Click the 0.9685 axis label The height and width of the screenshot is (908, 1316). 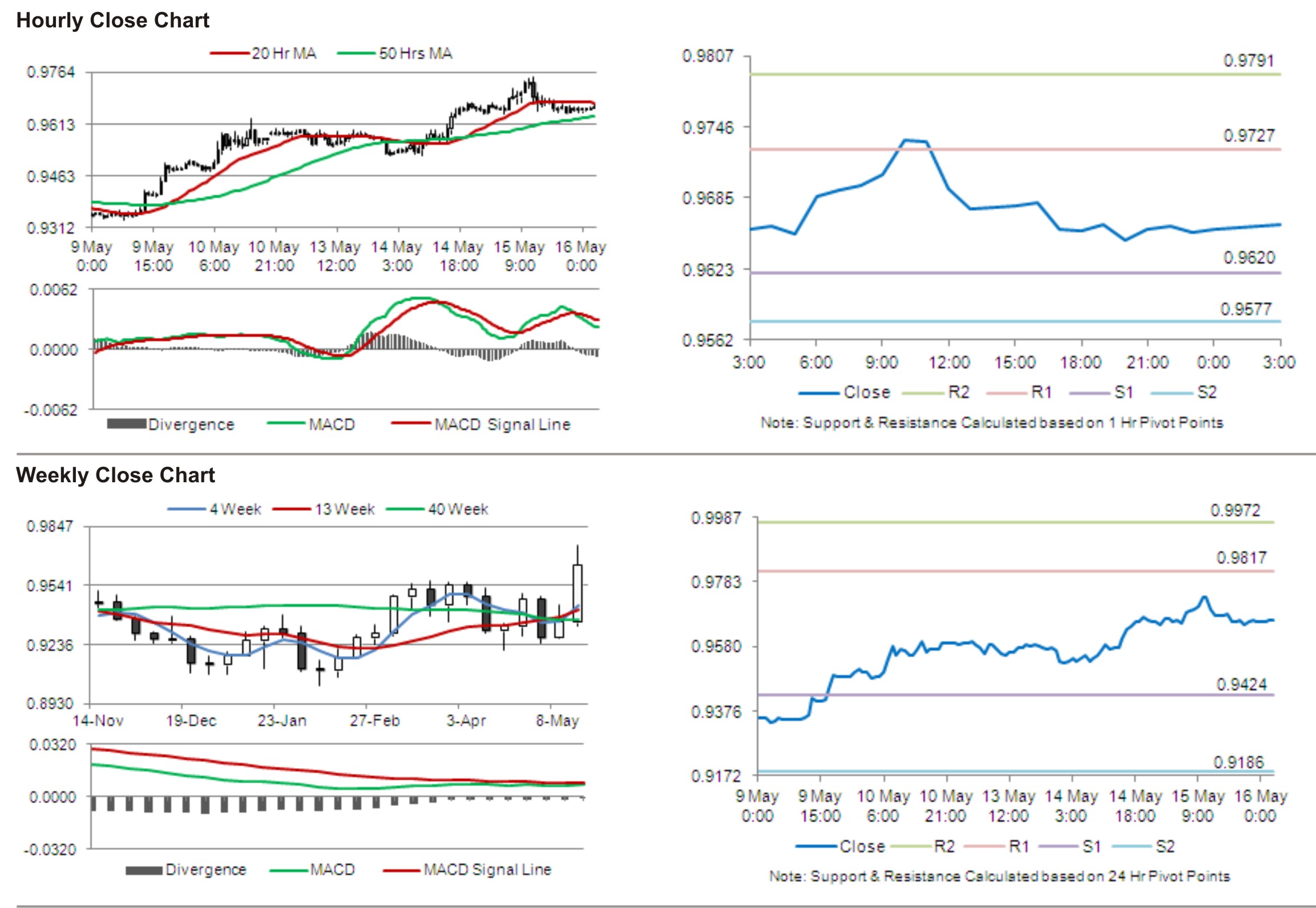[708, 198]
